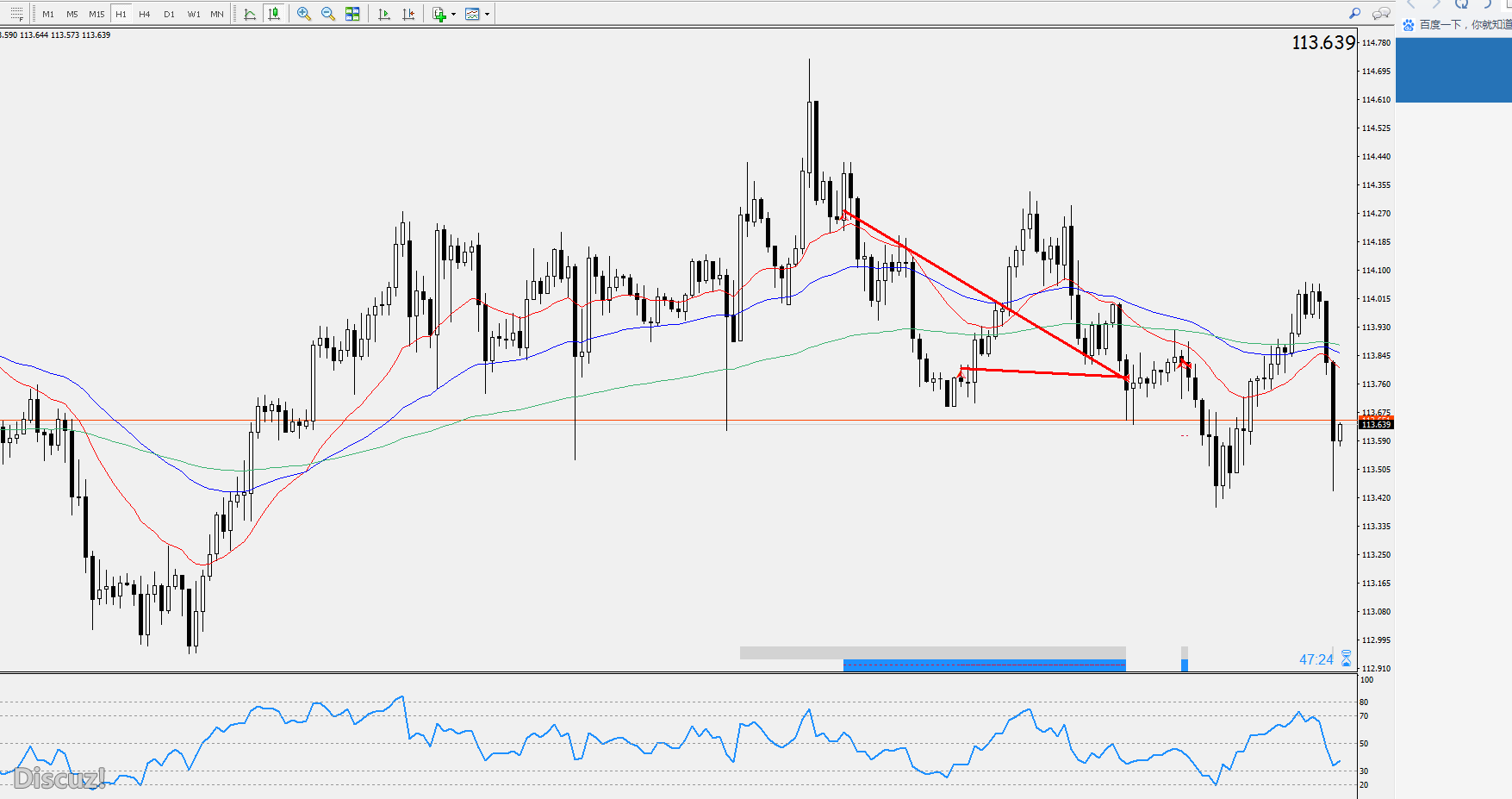Click the large 113.639 price text

coord(1323,43)
